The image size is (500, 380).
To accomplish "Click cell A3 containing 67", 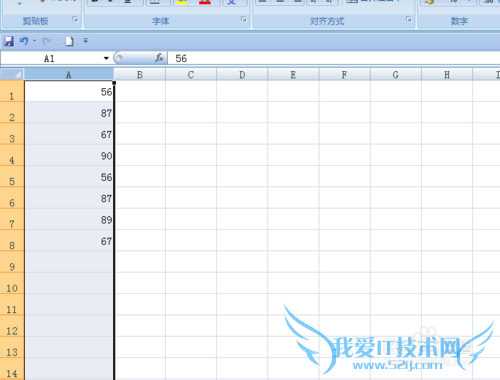I will tap(69, 134).
